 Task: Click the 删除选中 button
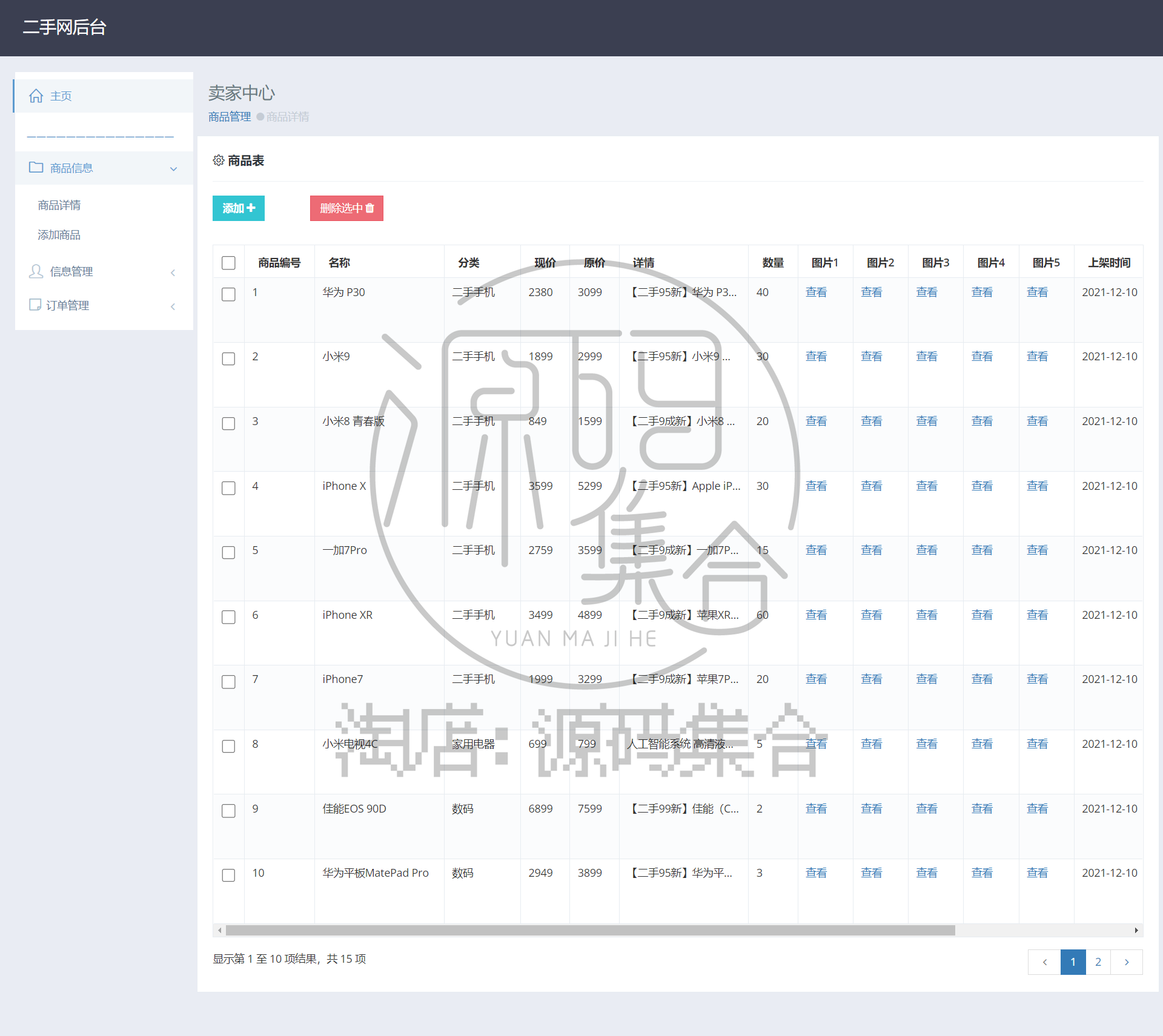[x=346, y=208]
